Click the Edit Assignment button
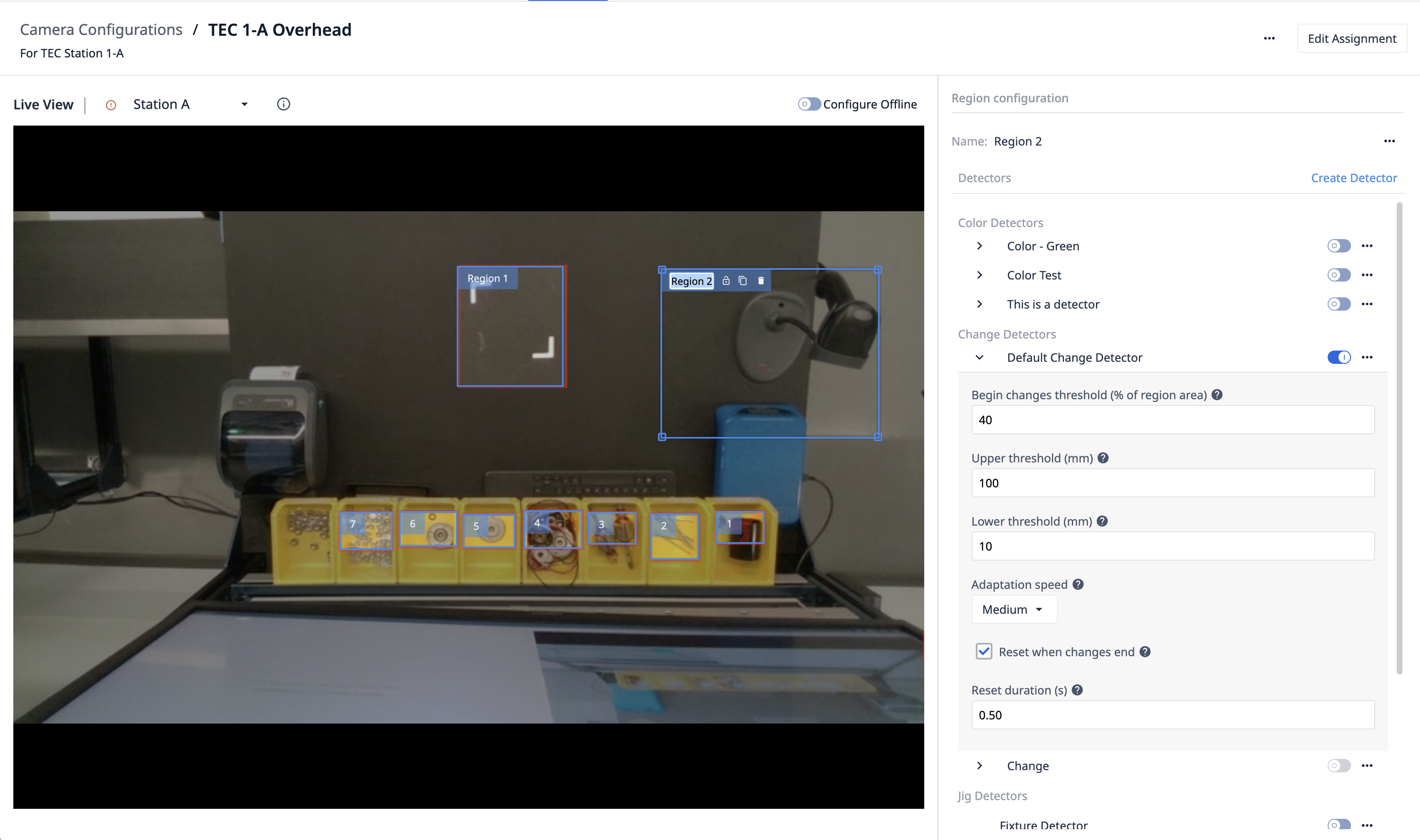Viewport: 1420px width, 840px height. coord(1352,39)
